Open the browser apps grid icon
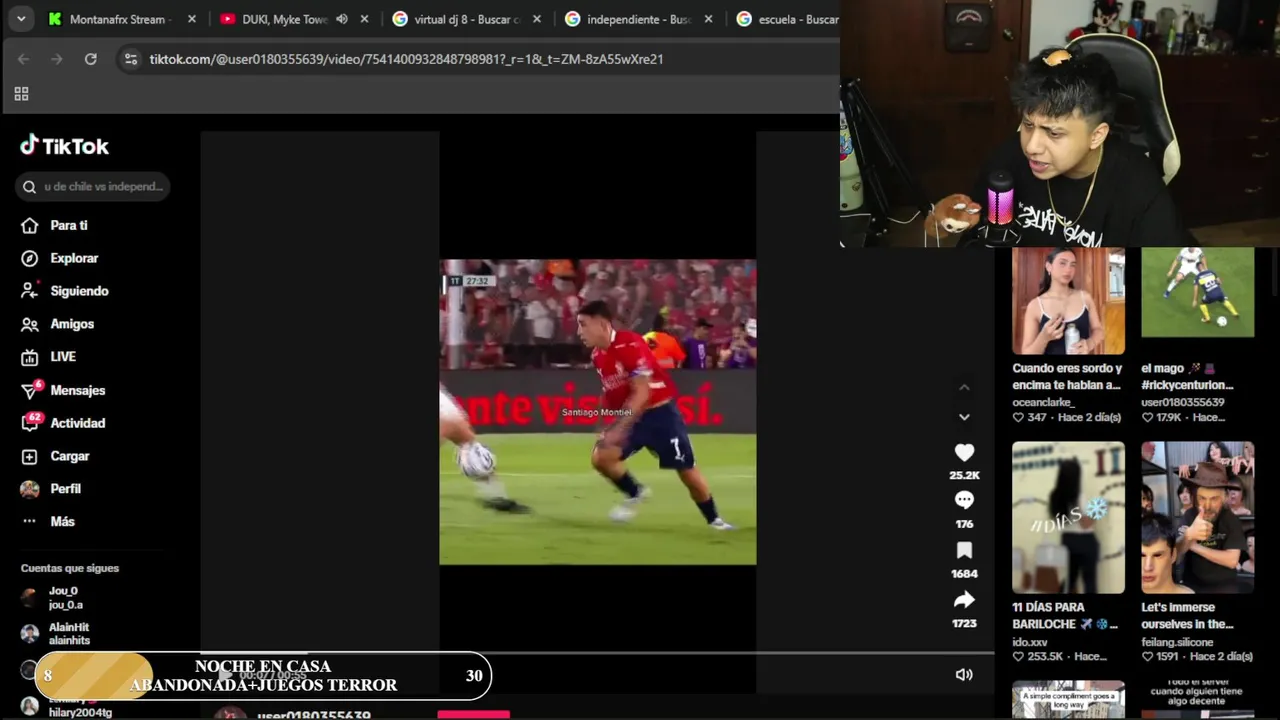 click(21, 94)
